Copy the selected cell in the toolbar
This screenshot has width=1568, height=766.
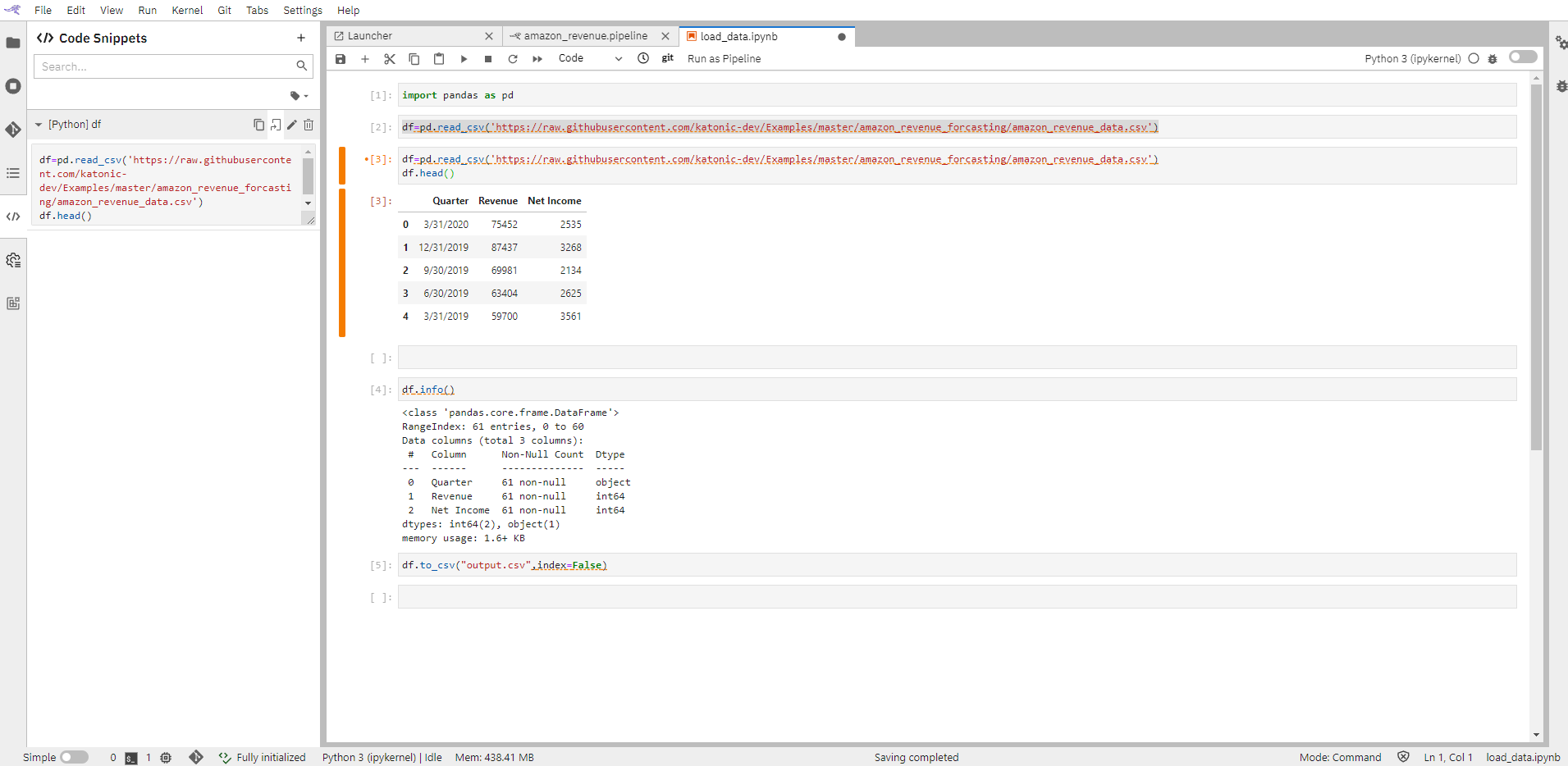414,59
